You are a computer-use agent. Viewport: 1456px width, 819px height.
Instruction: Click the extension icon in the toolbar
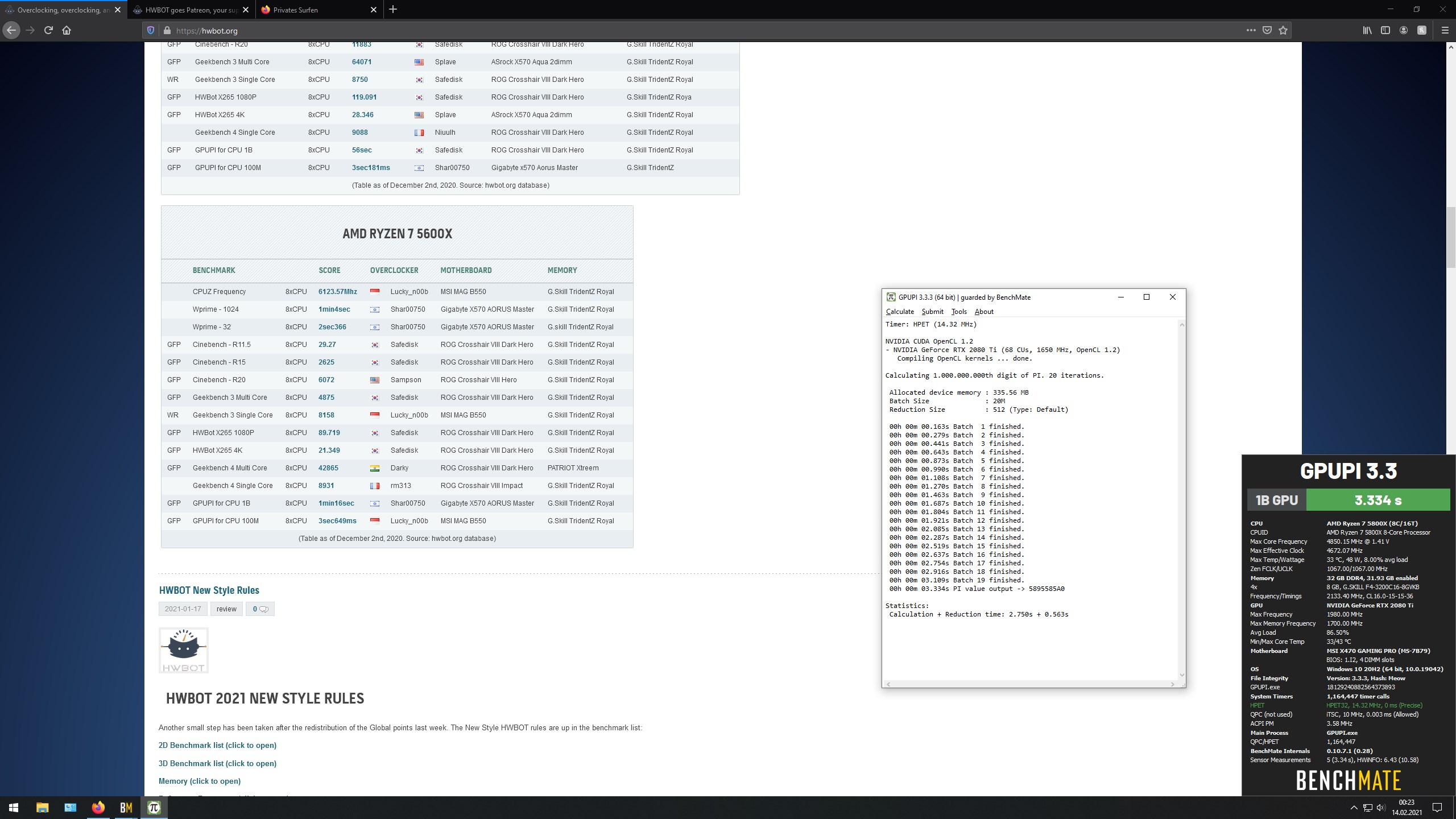(1422, 30)
